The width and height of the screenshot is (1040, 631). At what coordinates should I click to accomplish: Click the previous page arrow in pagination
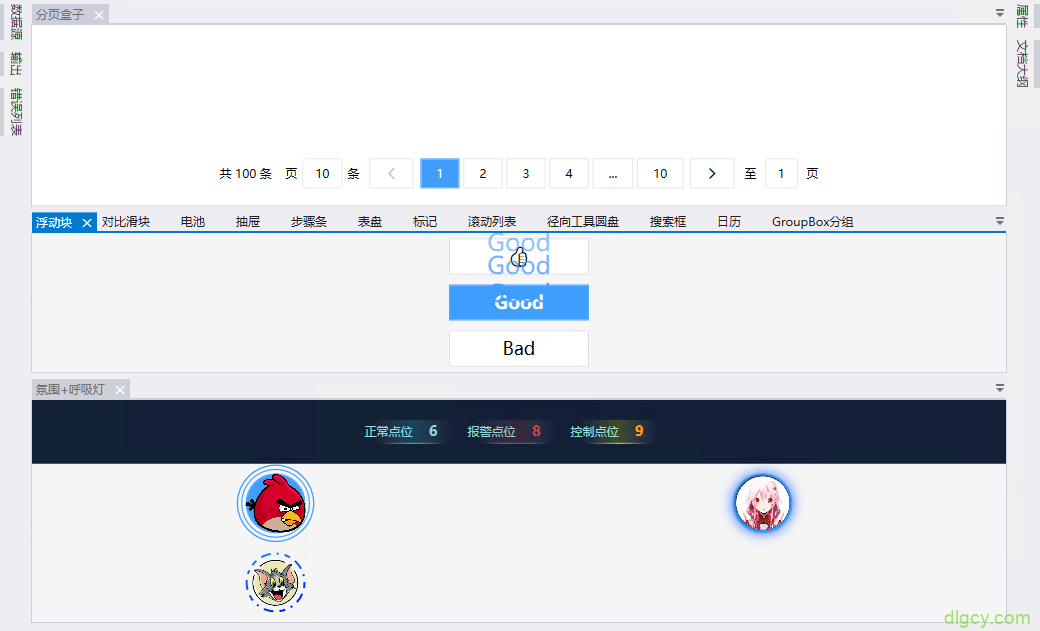tap(391, 173)
